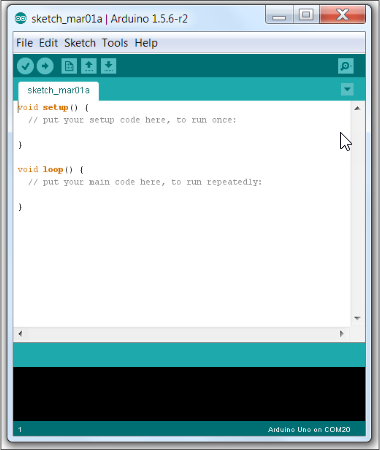Minimize the Arduino window

[279, 15]
